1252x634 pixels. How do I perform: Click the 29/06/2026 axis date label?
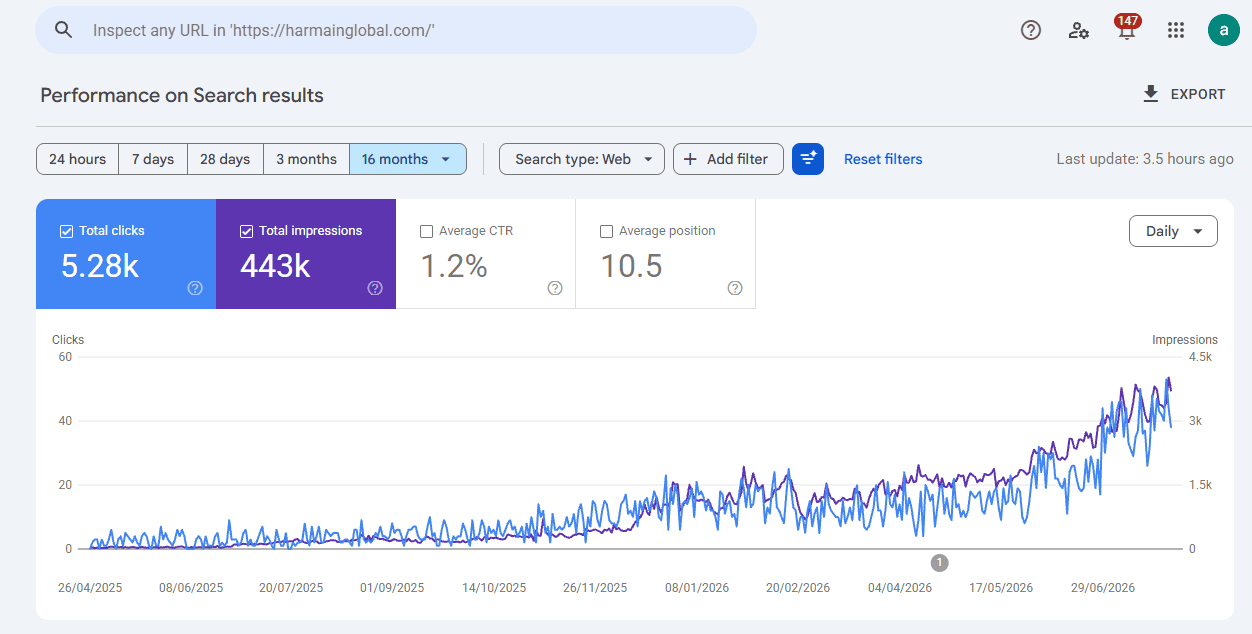tap(1103, 588)
